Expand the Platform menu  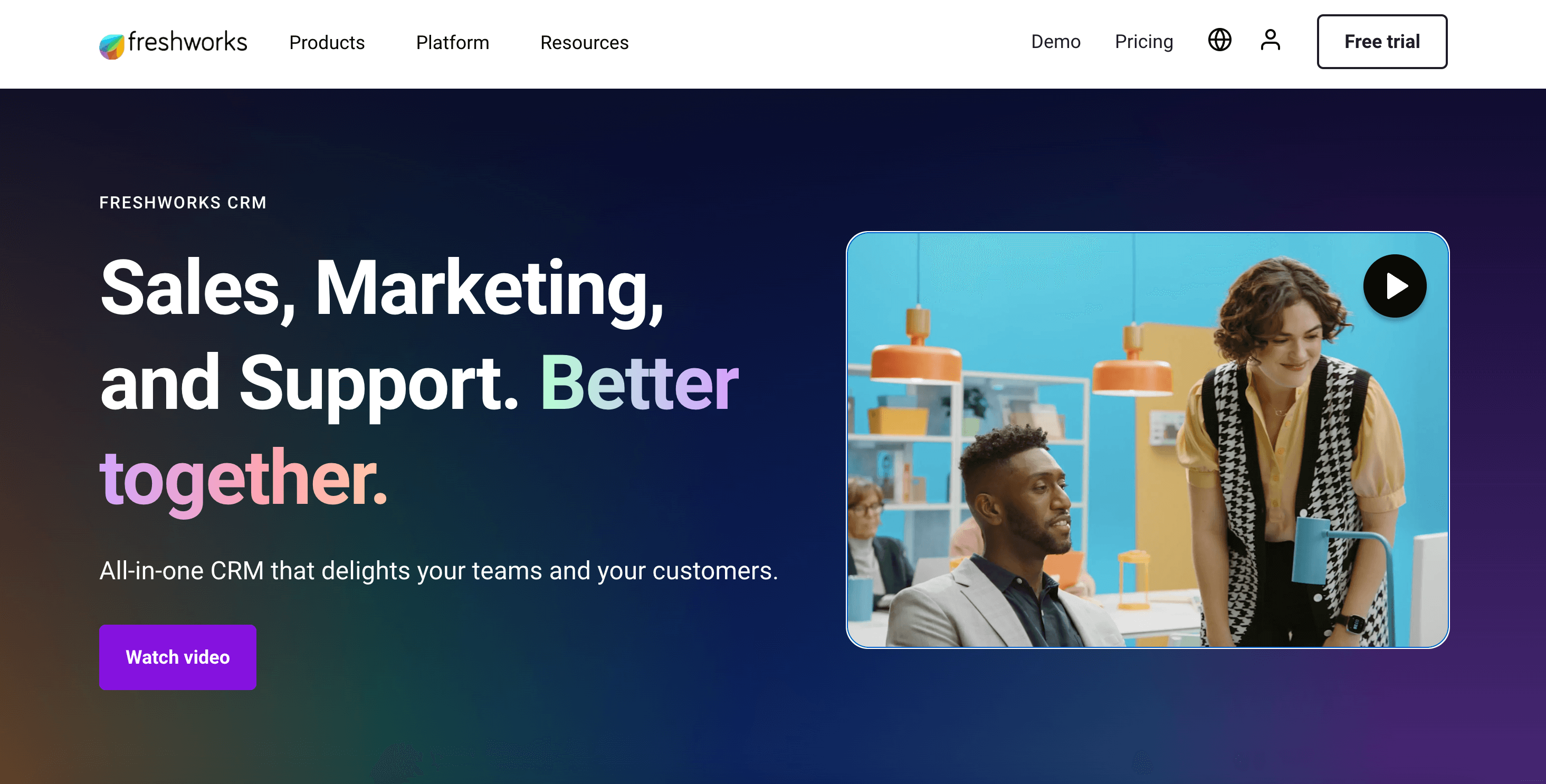[x=453, y=43]
